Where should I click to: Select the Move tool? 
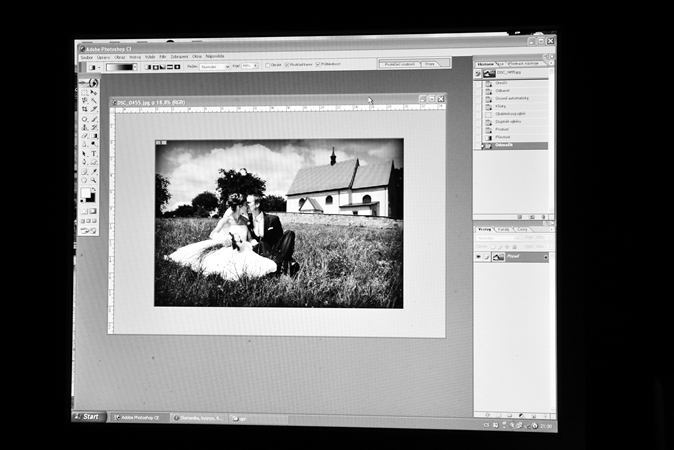tap(94, 92)
